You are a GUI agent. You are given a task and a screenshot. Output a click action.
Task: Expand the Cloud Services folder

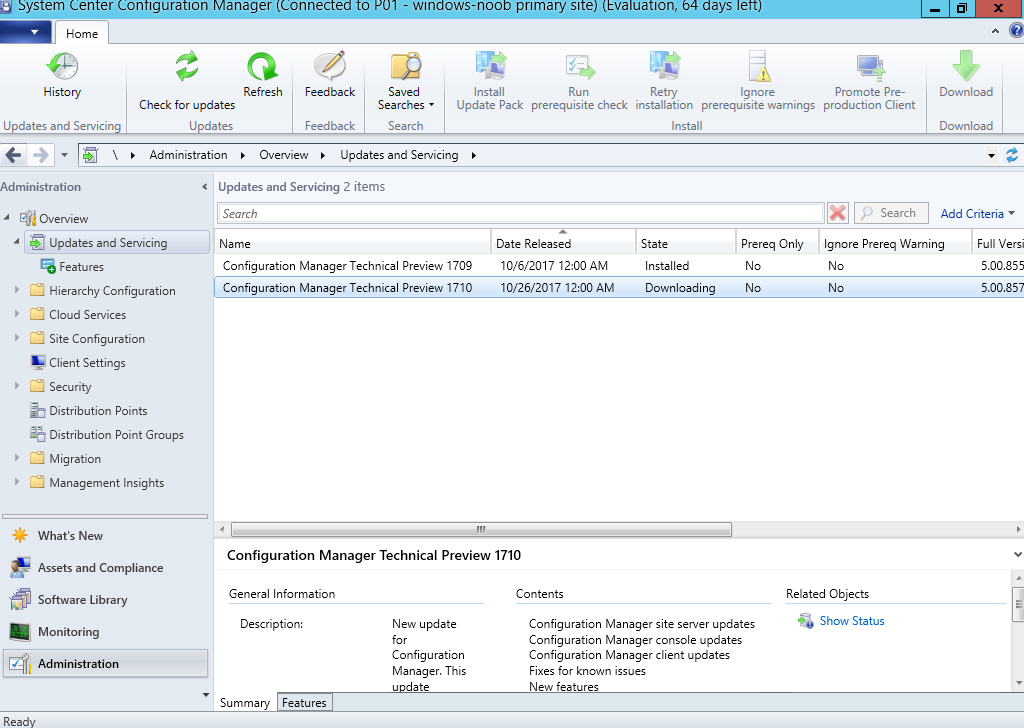17,313
